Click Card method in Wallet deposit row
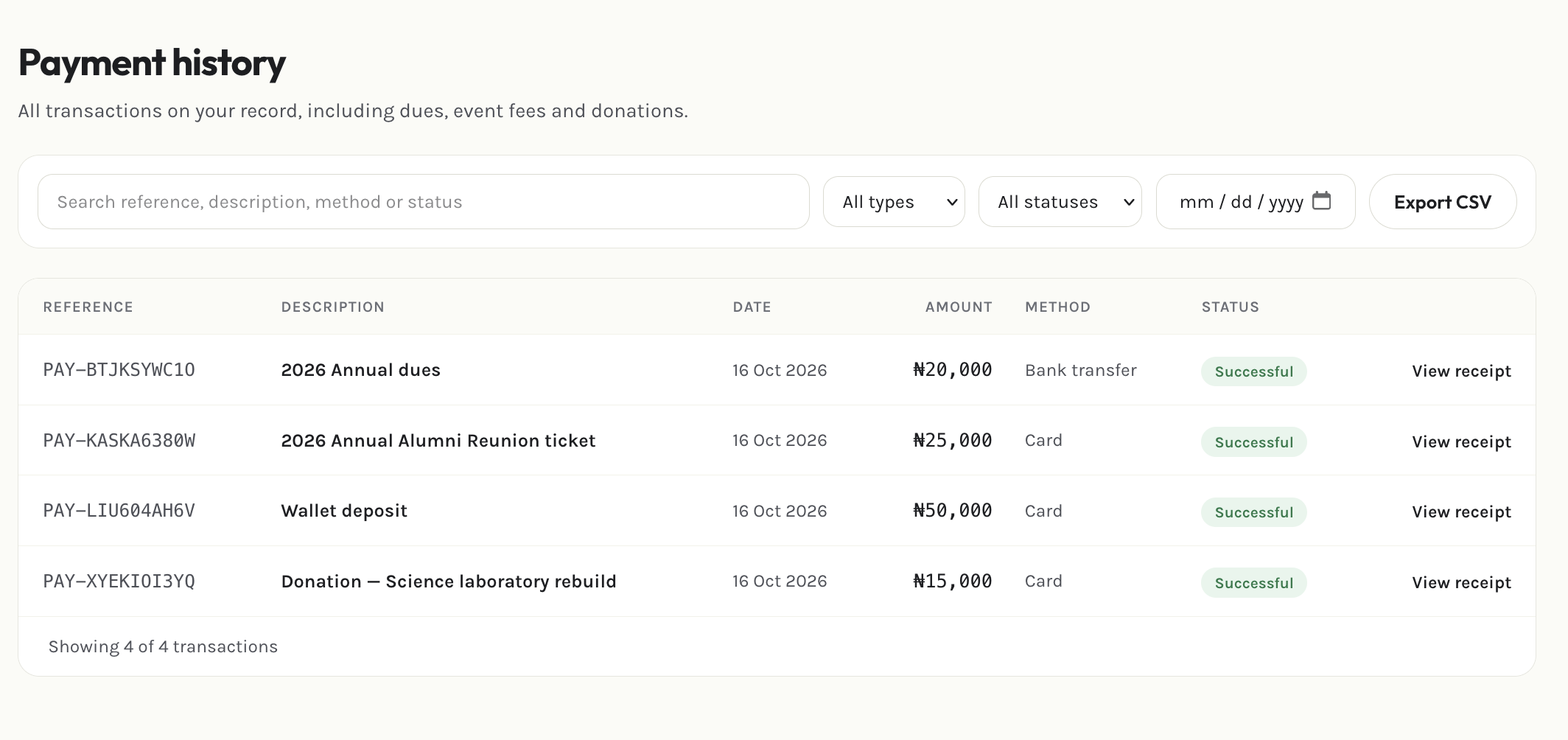This screenshot has width=1568, height=740. point(1043,511)
